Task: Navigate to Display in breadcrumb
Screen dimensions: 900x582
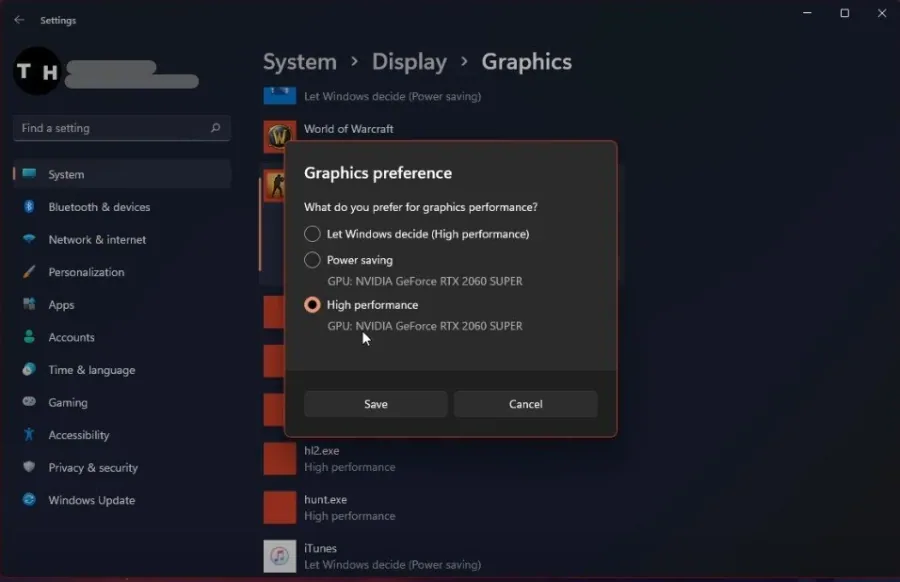Action: 409,62
